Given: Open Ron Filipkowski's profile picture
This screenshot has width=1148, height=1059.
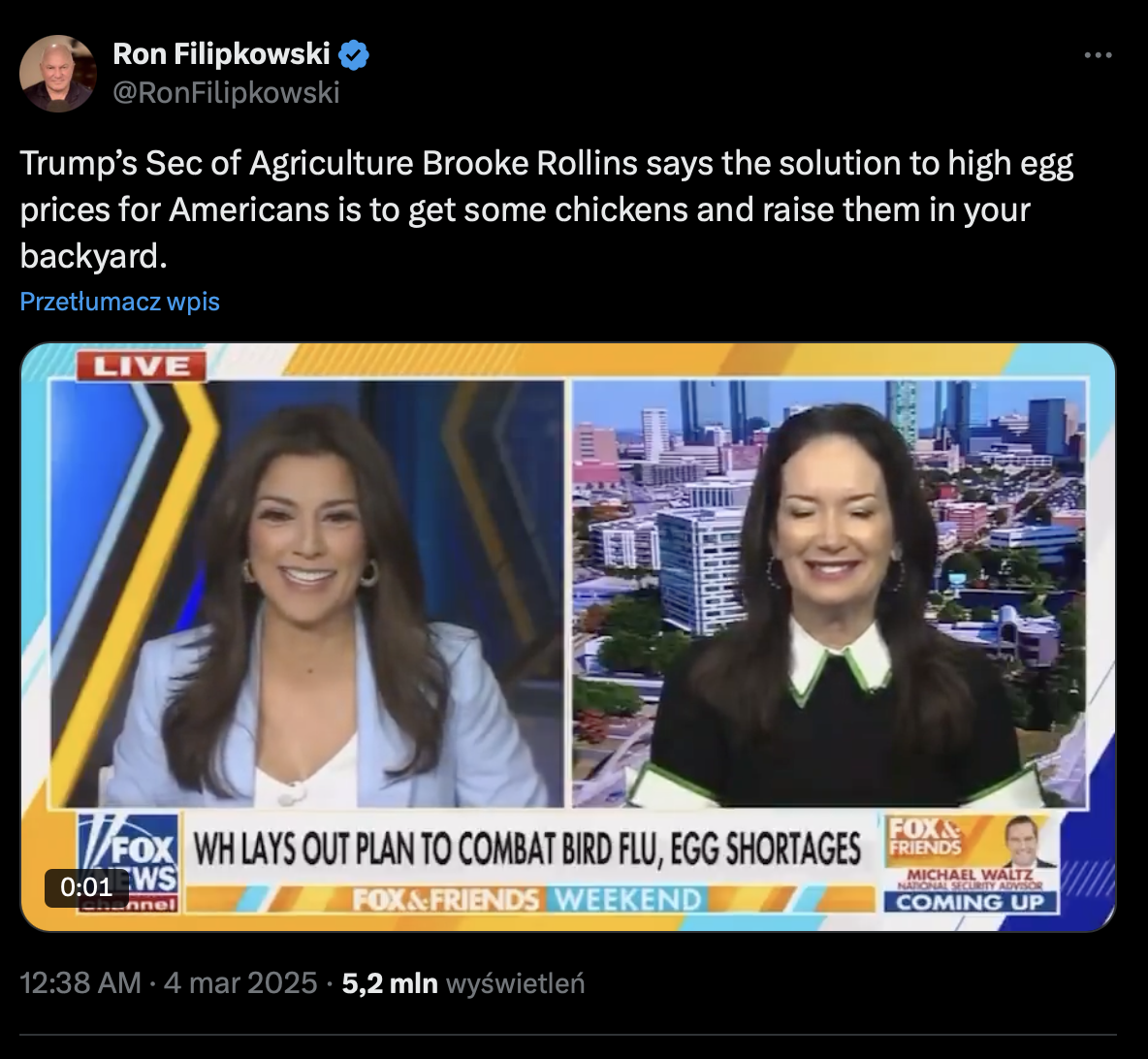Looking at the screenshot, I should click(58, 74).
